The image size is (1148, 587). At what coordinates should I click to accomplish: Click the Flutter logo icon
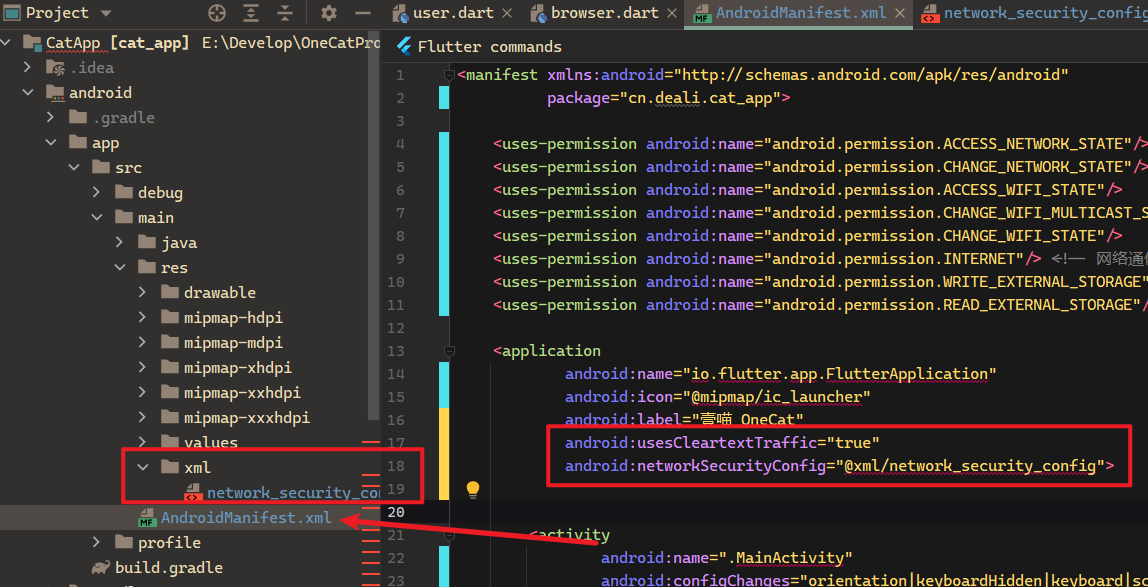(x=403, y=47)
